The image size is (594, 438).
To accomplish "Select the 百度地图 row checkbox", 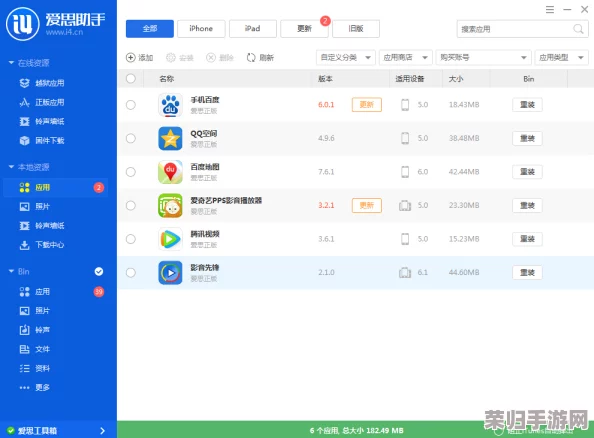I will coord(131,172).
